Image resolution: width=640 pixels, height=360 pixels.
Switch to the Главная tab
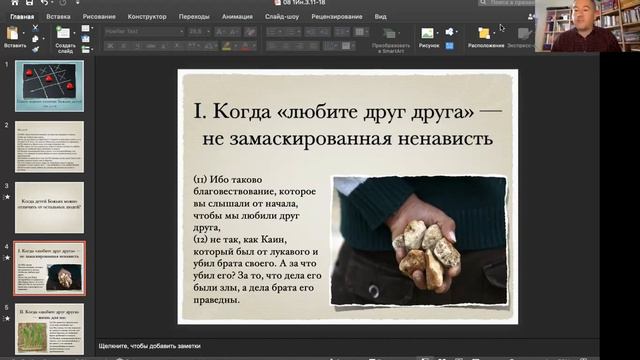click(x=22, y=17)
